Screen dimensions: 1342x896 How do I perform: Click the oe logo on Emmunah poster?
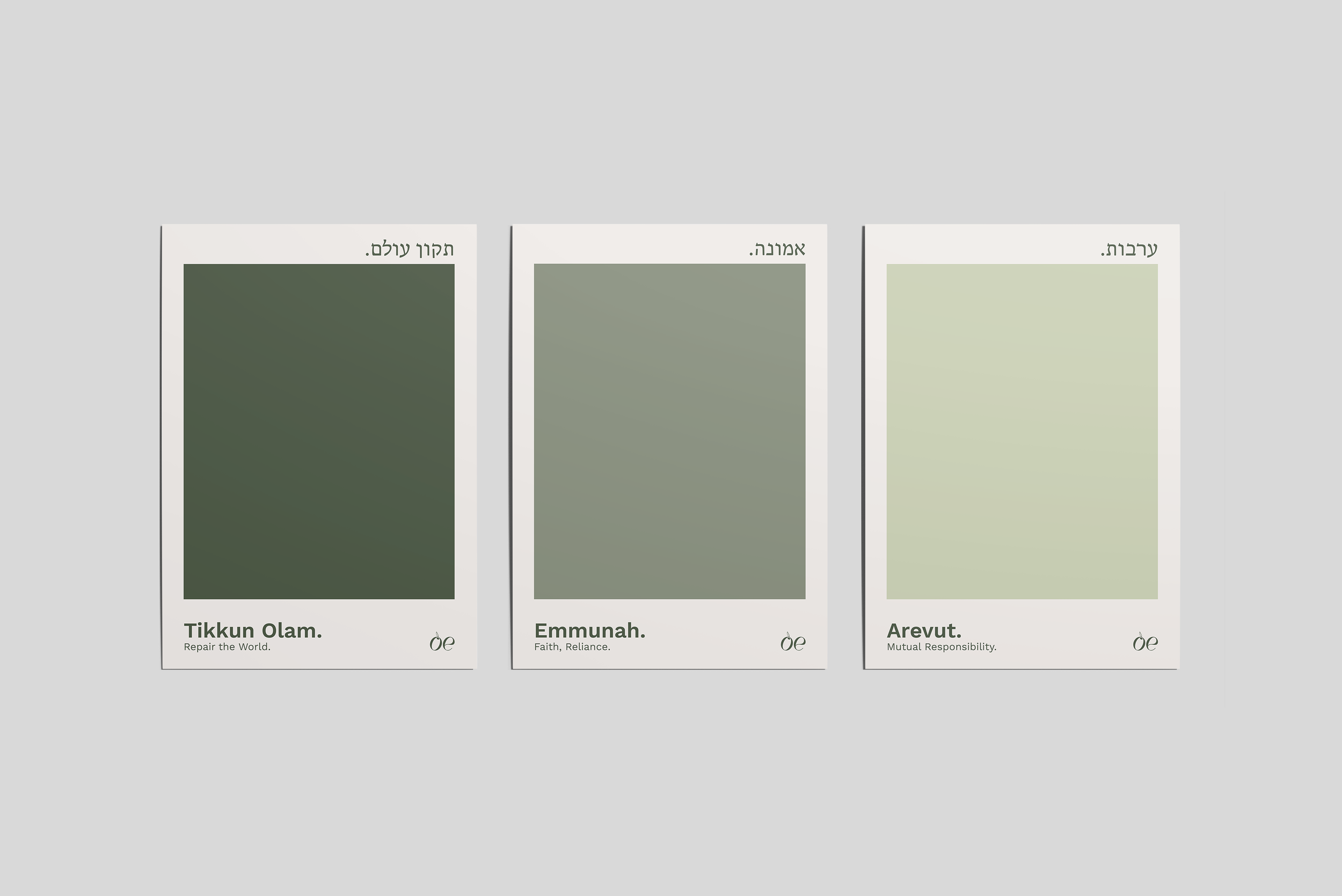pos(792,642)
